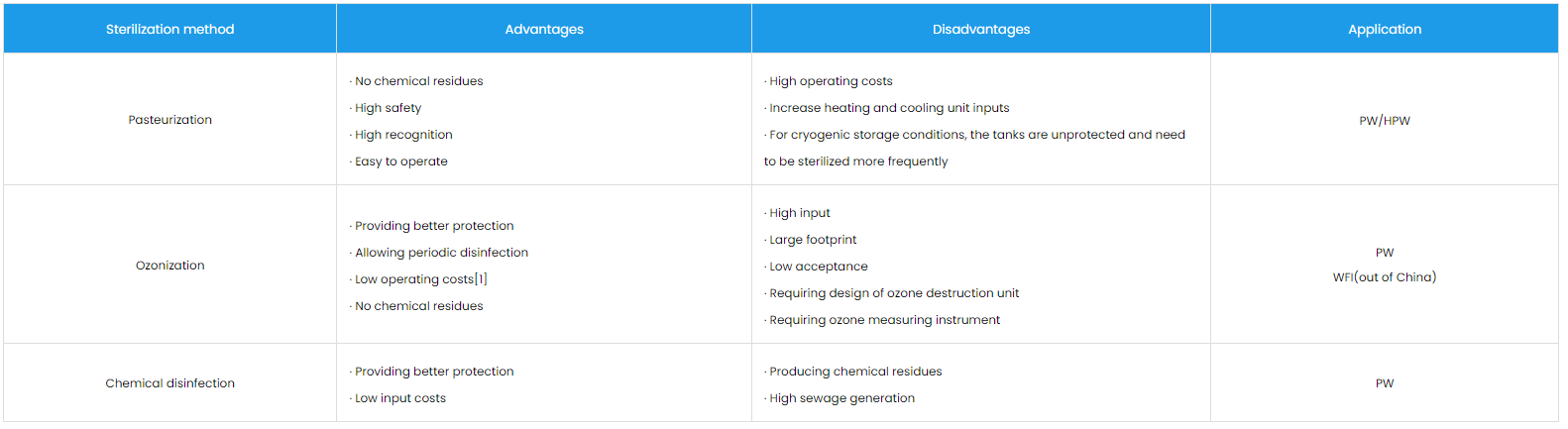Screen dimensions: 1568x429
Task: Click the High sewage generation text
Action: pos(841,398)
